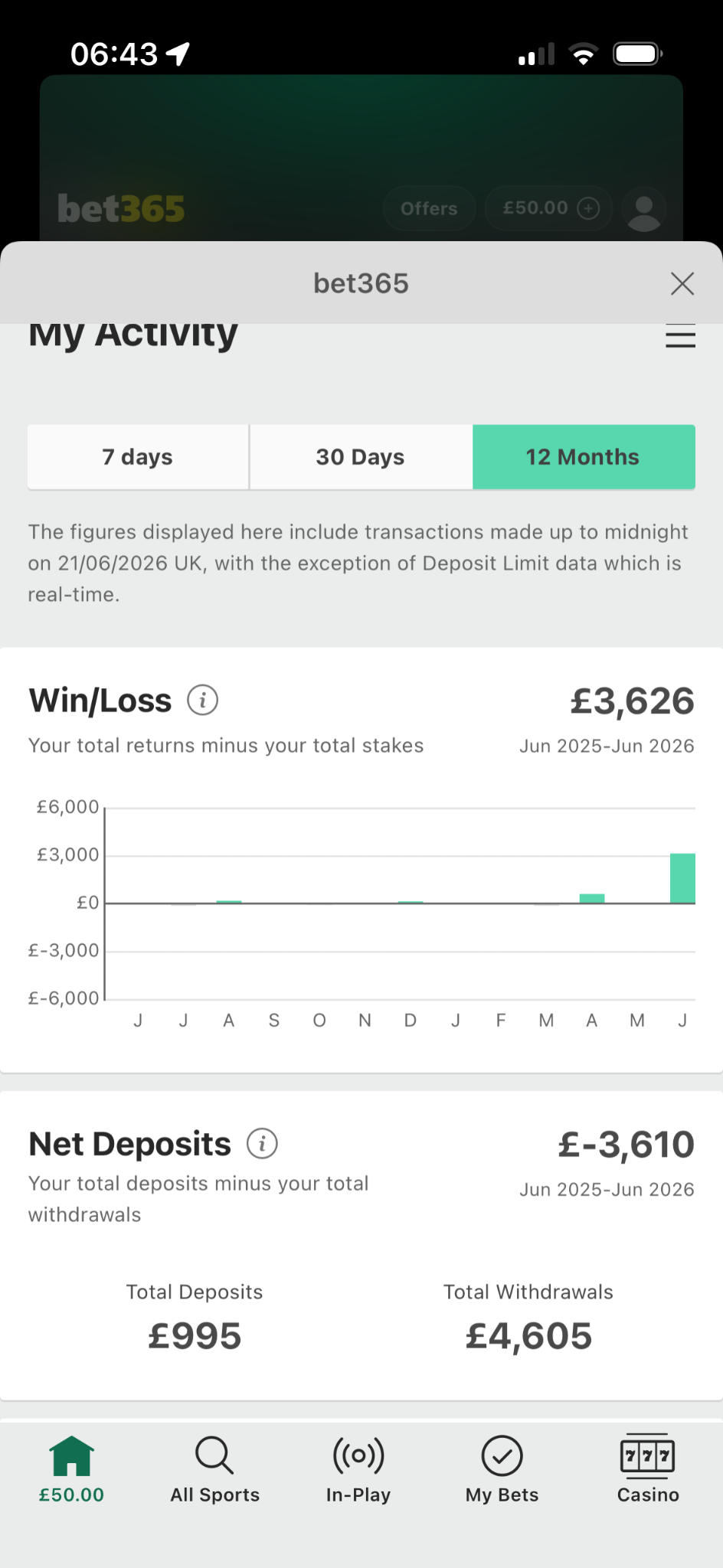Image resolution: width=723 pixels, height=1568 pixels.
Task: Open the hamburger menu beside My Activity
Action: 680,336
